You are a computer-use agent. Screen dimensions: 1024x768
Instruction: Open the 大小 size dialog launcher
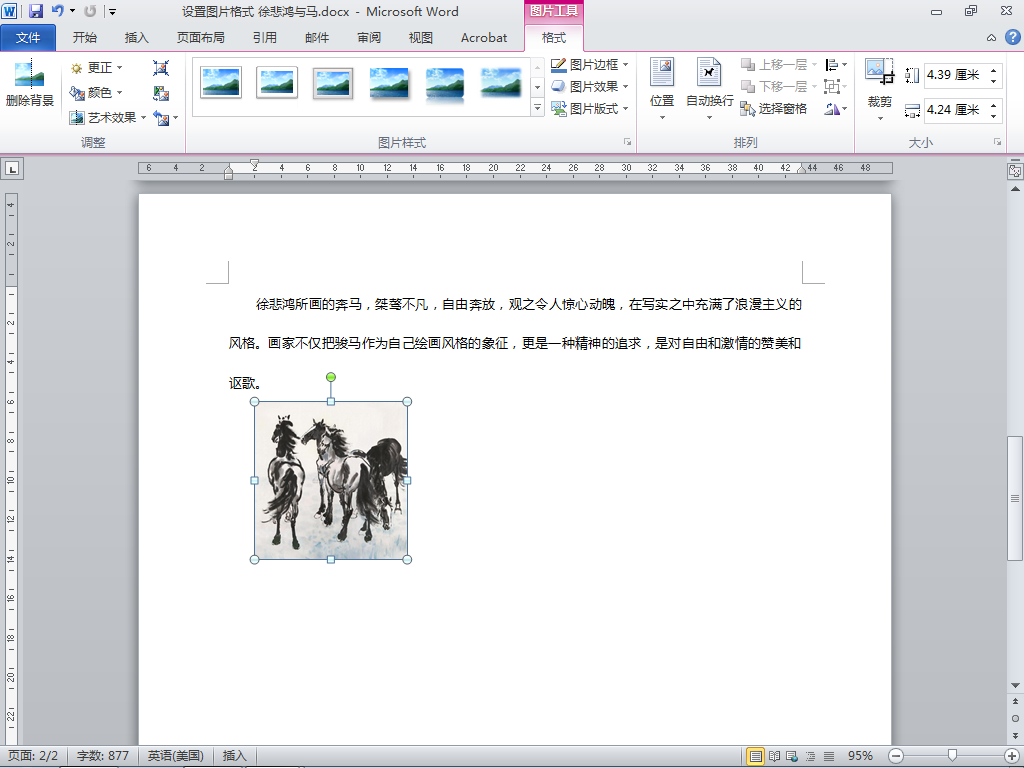(x=997, y=142)
